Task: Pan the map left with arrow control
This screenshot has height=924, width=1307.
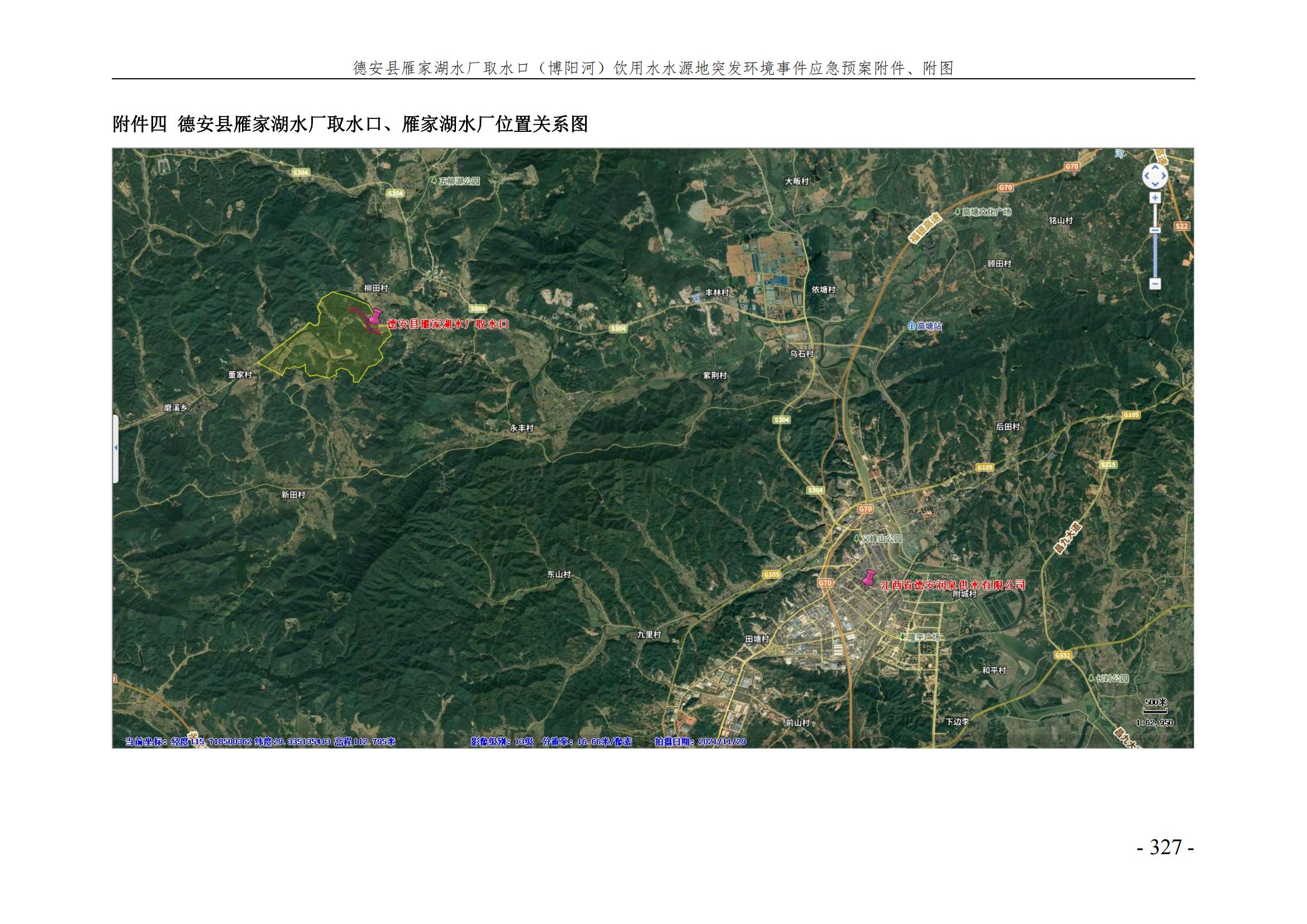Action: pyautogui.click(x=1147, y=177)
